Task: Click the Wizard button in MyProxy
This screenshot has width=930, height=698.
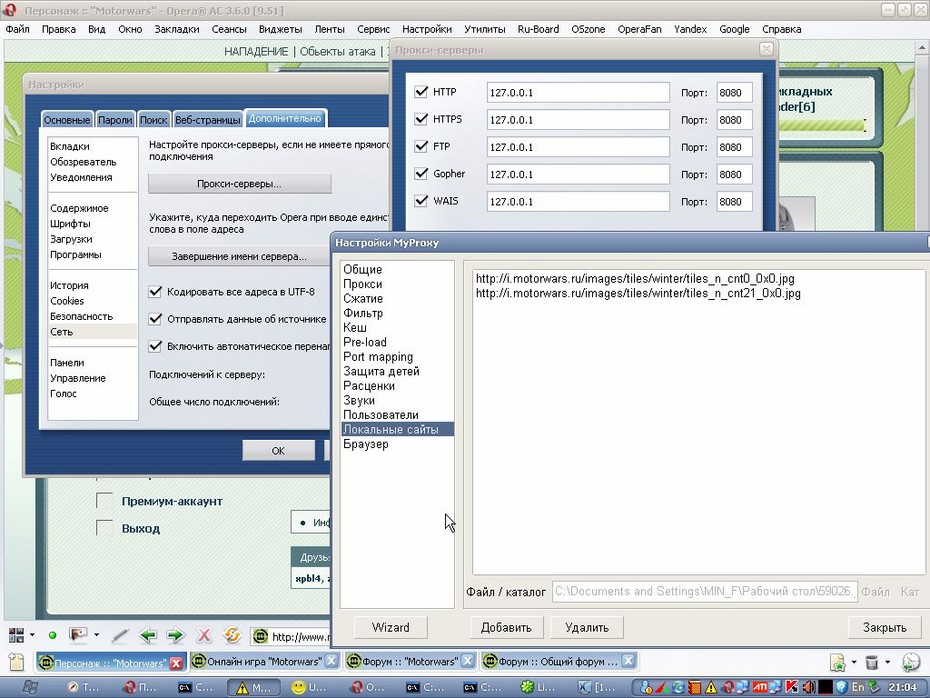Action: click(x=390, y=627)
